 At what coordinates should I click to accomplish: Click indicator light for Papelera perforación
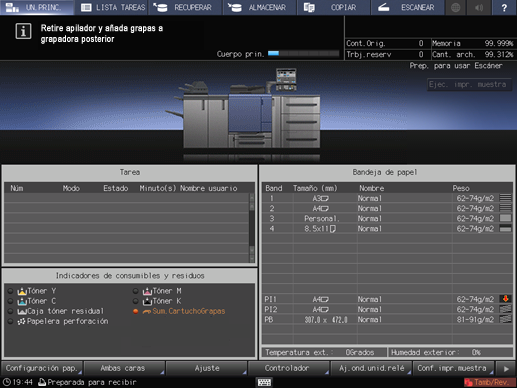[x=10, y=321]
